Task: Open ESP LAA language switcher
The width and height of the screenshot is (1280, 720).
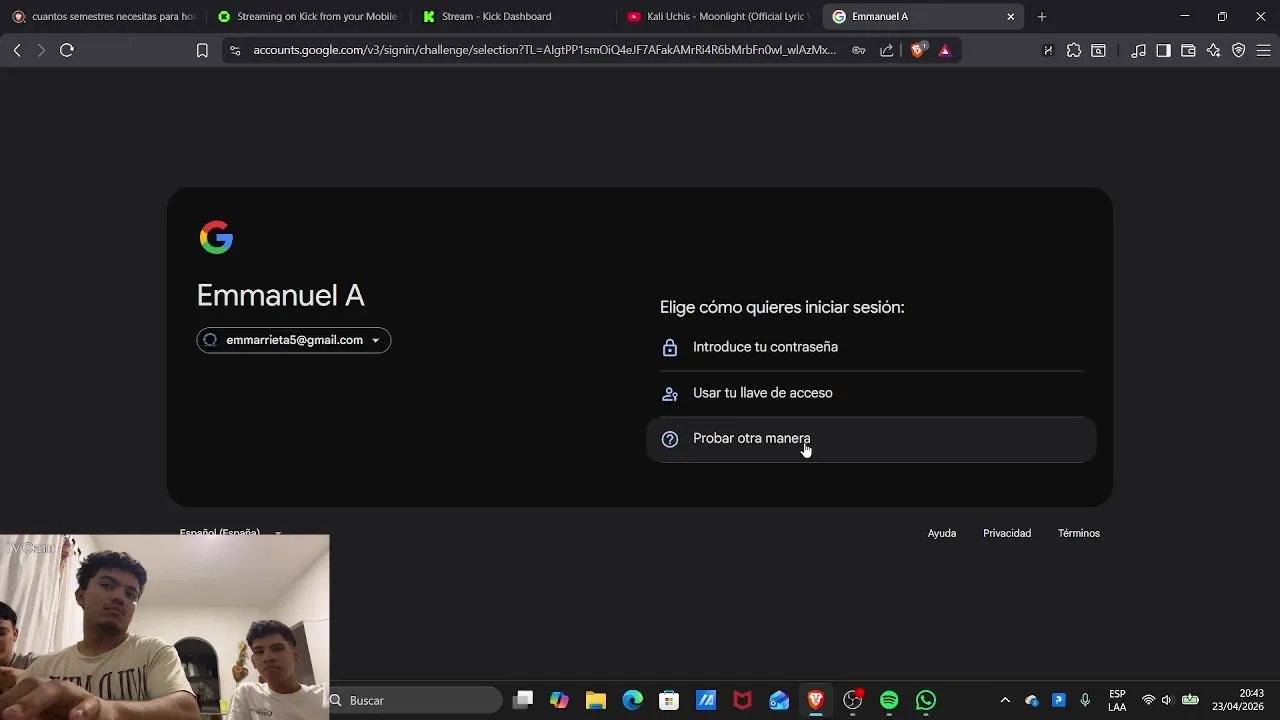Action: (1117, 700)
